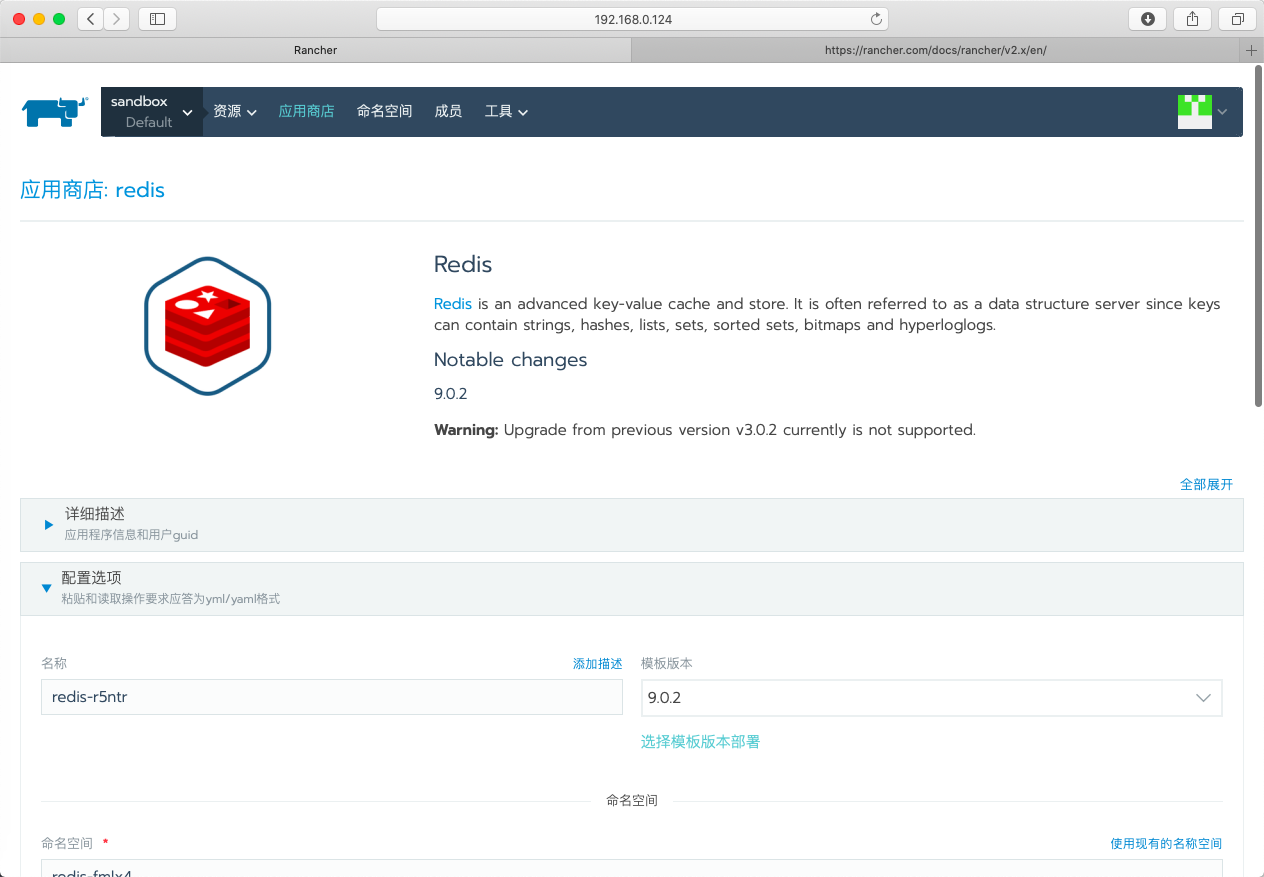Expand 详细描述 section
This screenshot has width=1264, height=877.
pos(631,525)
